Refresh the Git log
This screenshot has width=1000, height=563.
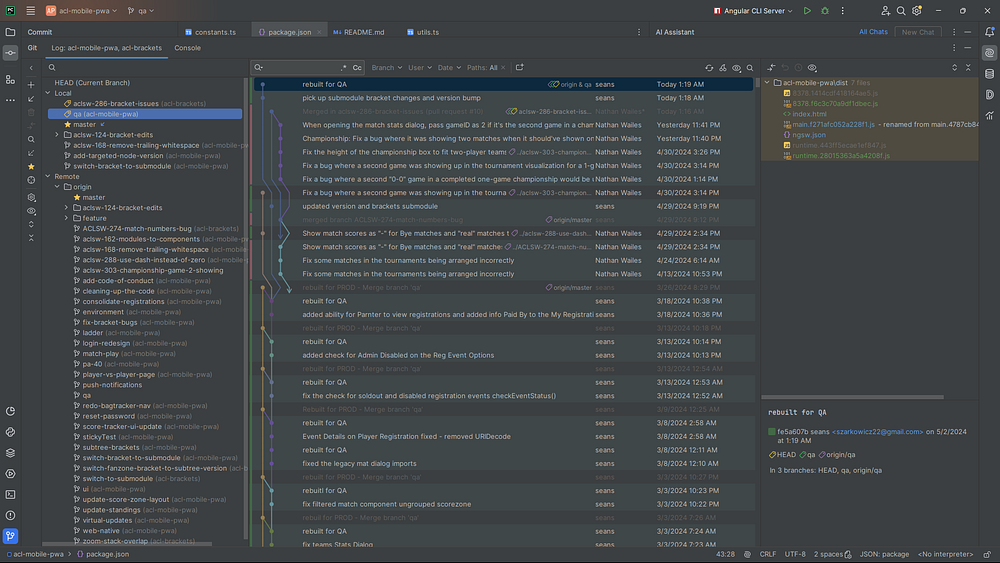(709, 68)
